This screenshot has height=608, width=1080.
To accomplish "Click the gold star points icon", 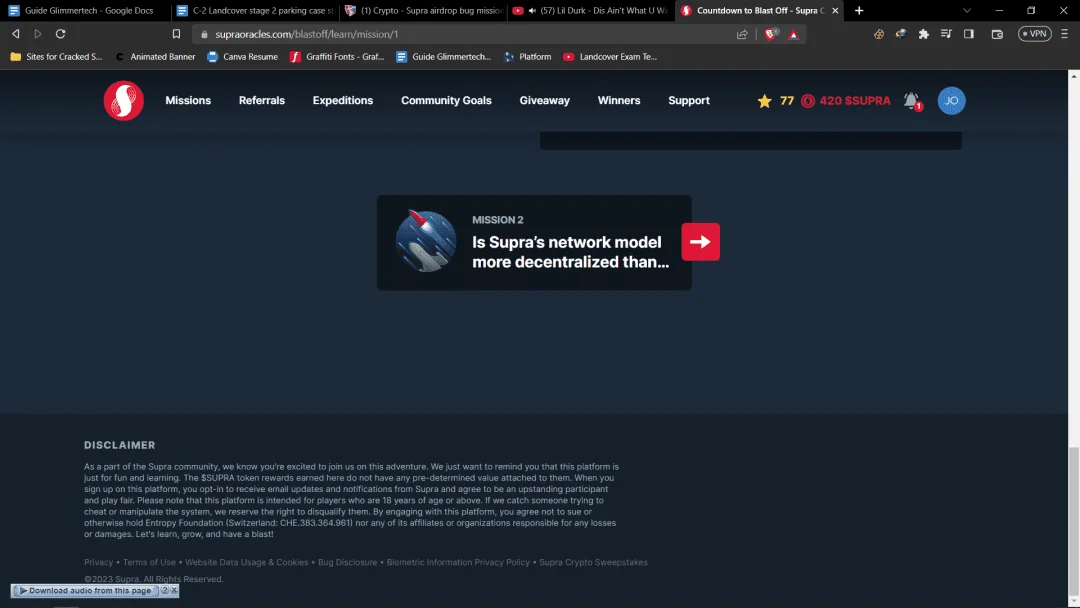I will [x=765, y=101].
